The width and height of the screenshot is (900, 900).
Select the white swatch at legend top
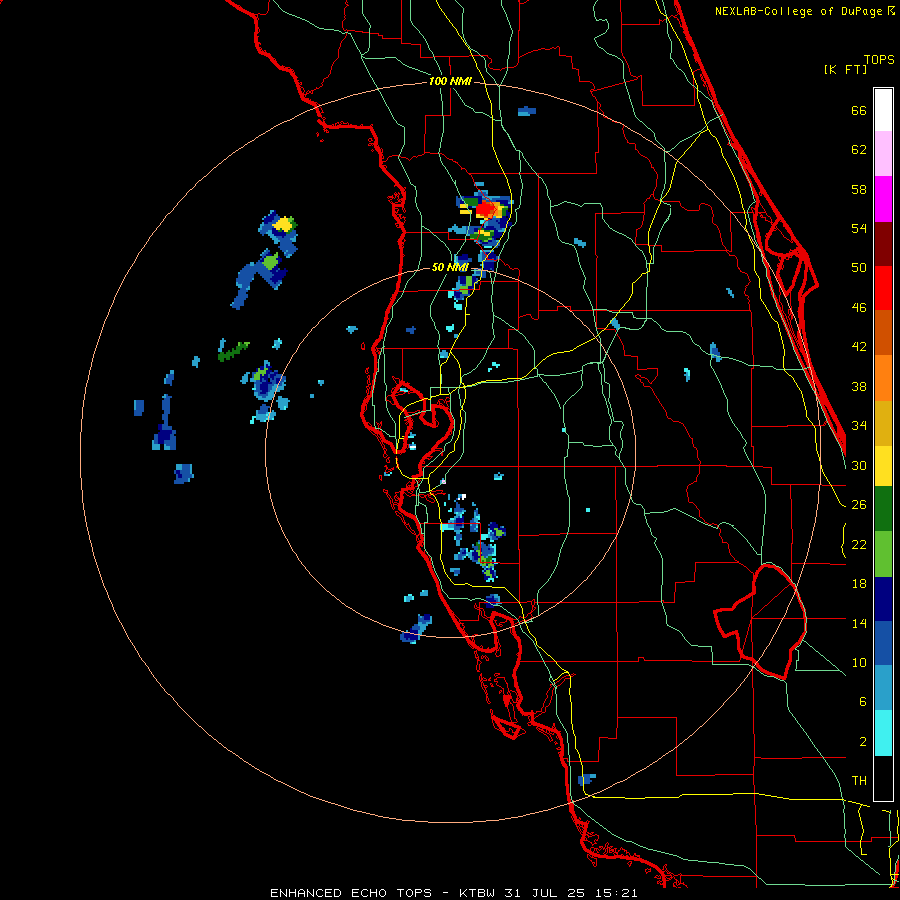[x=883, y=110]
